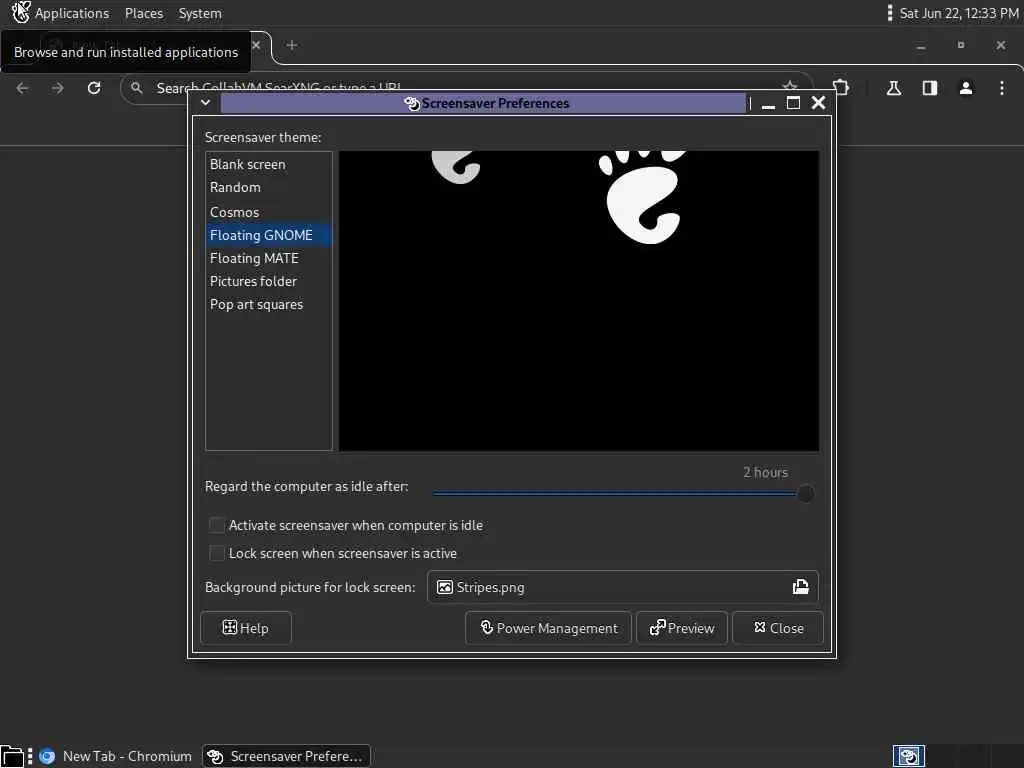
Task: Open the window menu chevron in titlebar
Action: point(205,103)
